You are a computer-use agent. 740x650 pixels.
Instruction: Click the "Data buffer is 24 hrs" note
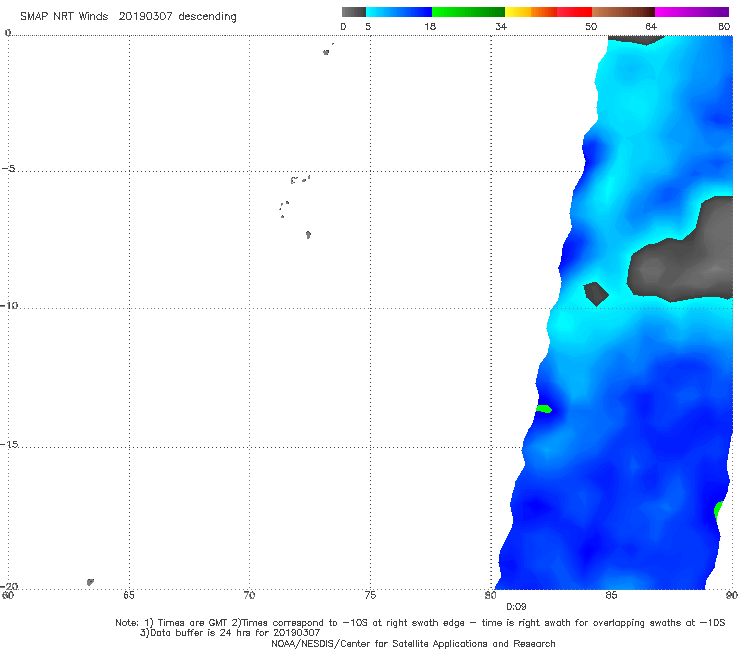pos(230,633)
